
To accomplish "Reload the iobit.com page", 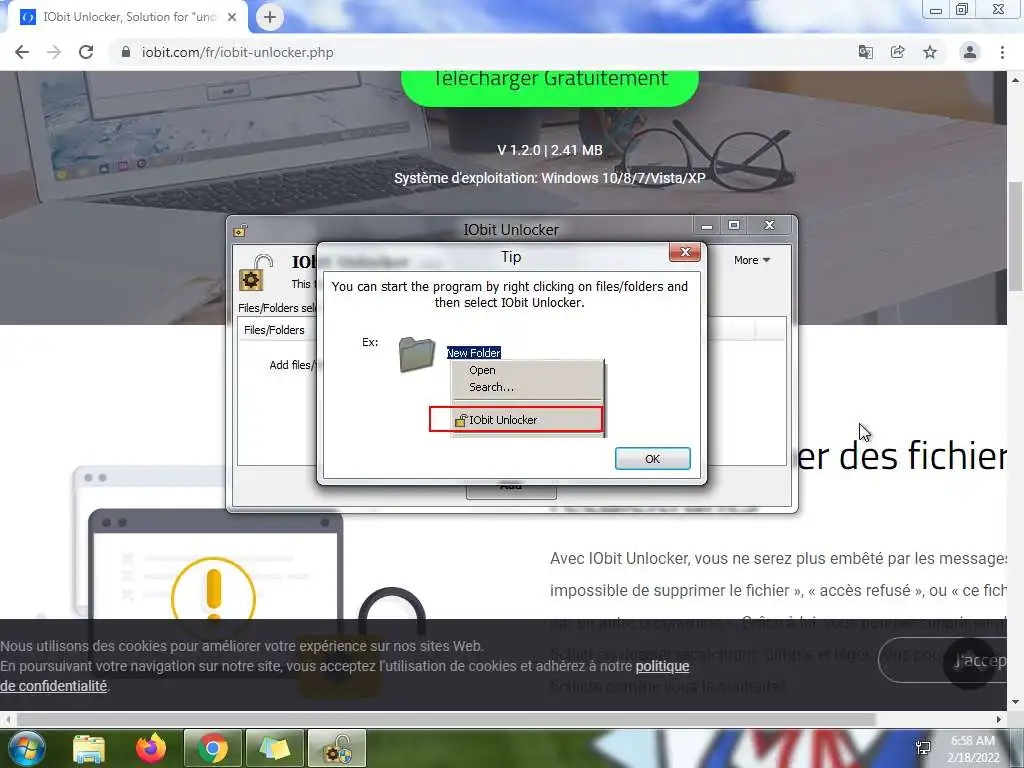I will point(86,52).
